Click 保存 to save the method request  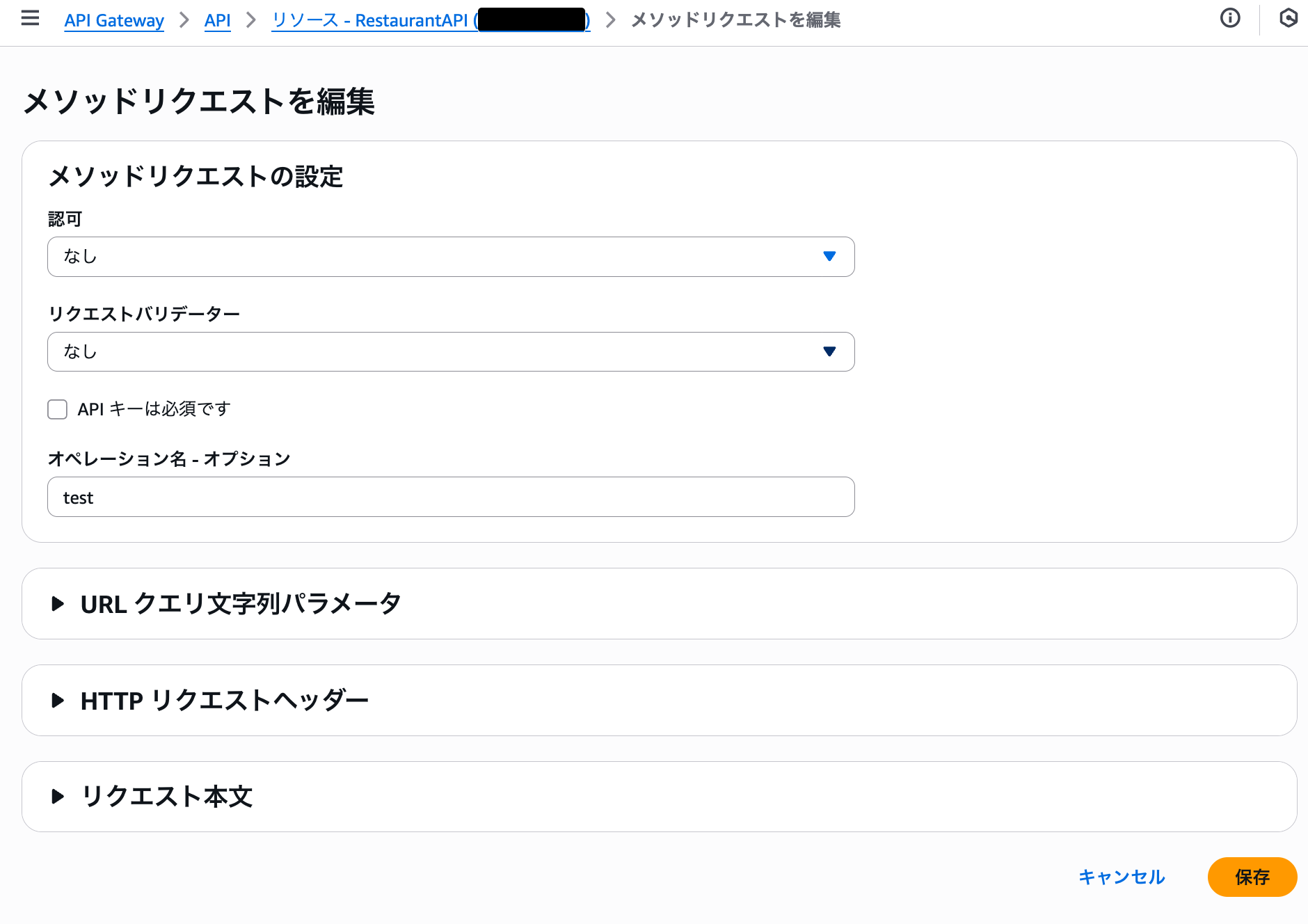[1252, 877]
